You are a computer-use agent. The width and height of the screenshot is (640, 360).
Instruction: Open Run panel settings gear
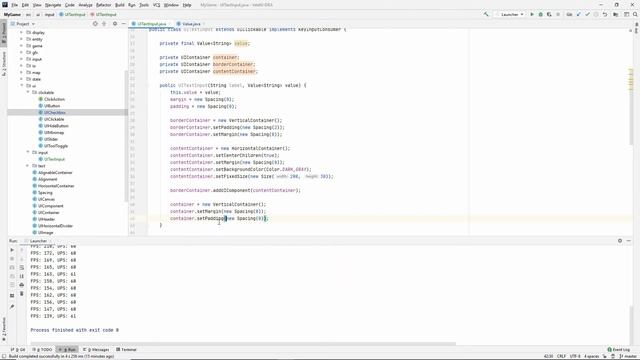point(620,241)
